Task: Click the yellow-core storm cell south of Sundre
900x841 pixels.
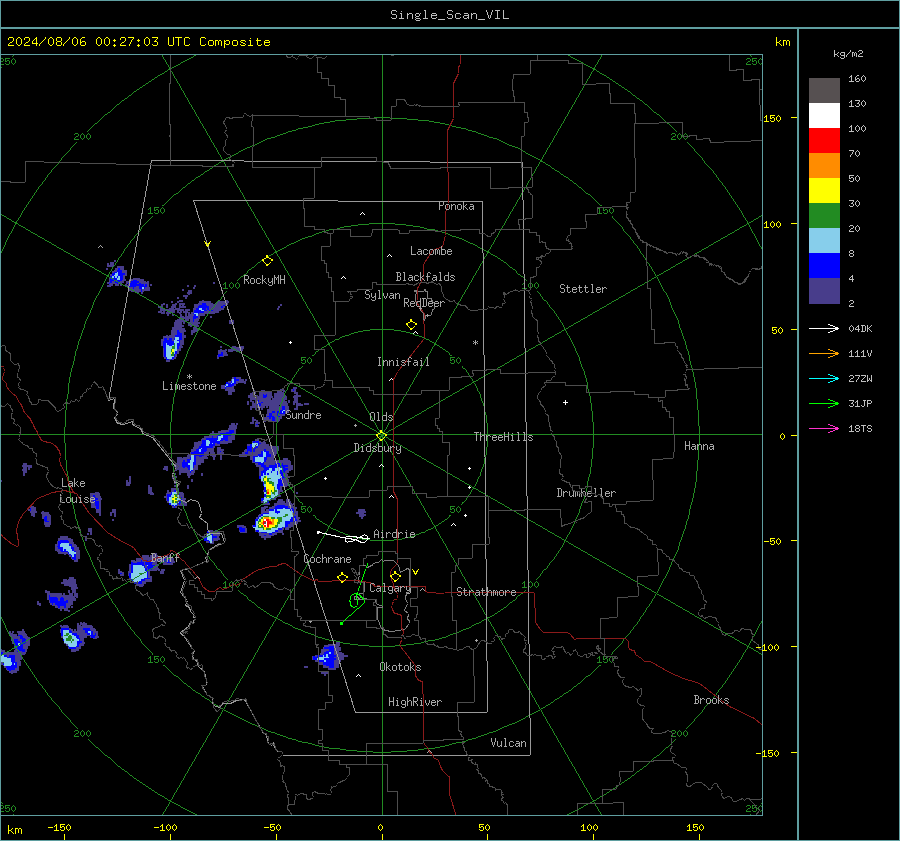Action: click(270, 487)
